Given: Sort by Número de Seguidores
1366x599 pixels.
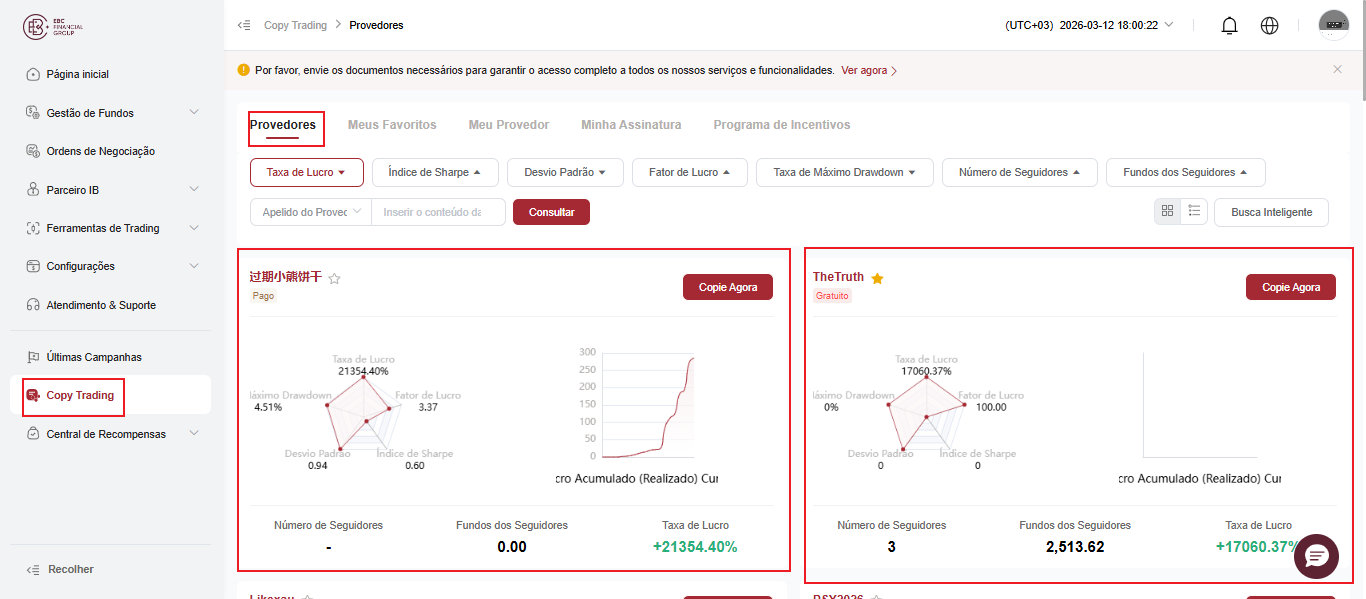Looking at the screenshot, I should coord(1020,172).
